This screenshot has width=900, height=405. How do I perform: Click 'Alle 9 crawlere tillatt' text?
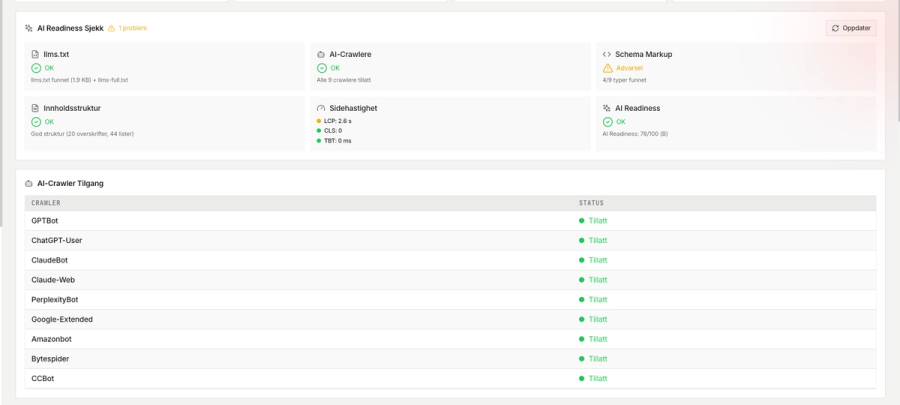(x=344, y=80)
